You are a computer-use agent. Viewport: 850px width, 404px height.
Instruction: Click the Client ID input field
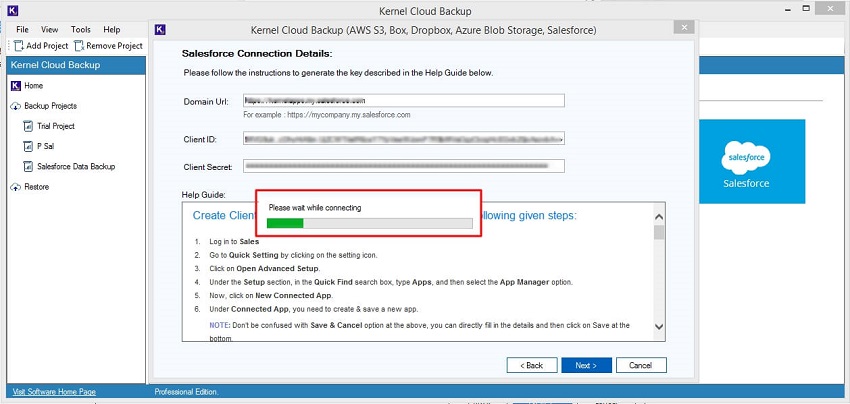click(404, 139)
